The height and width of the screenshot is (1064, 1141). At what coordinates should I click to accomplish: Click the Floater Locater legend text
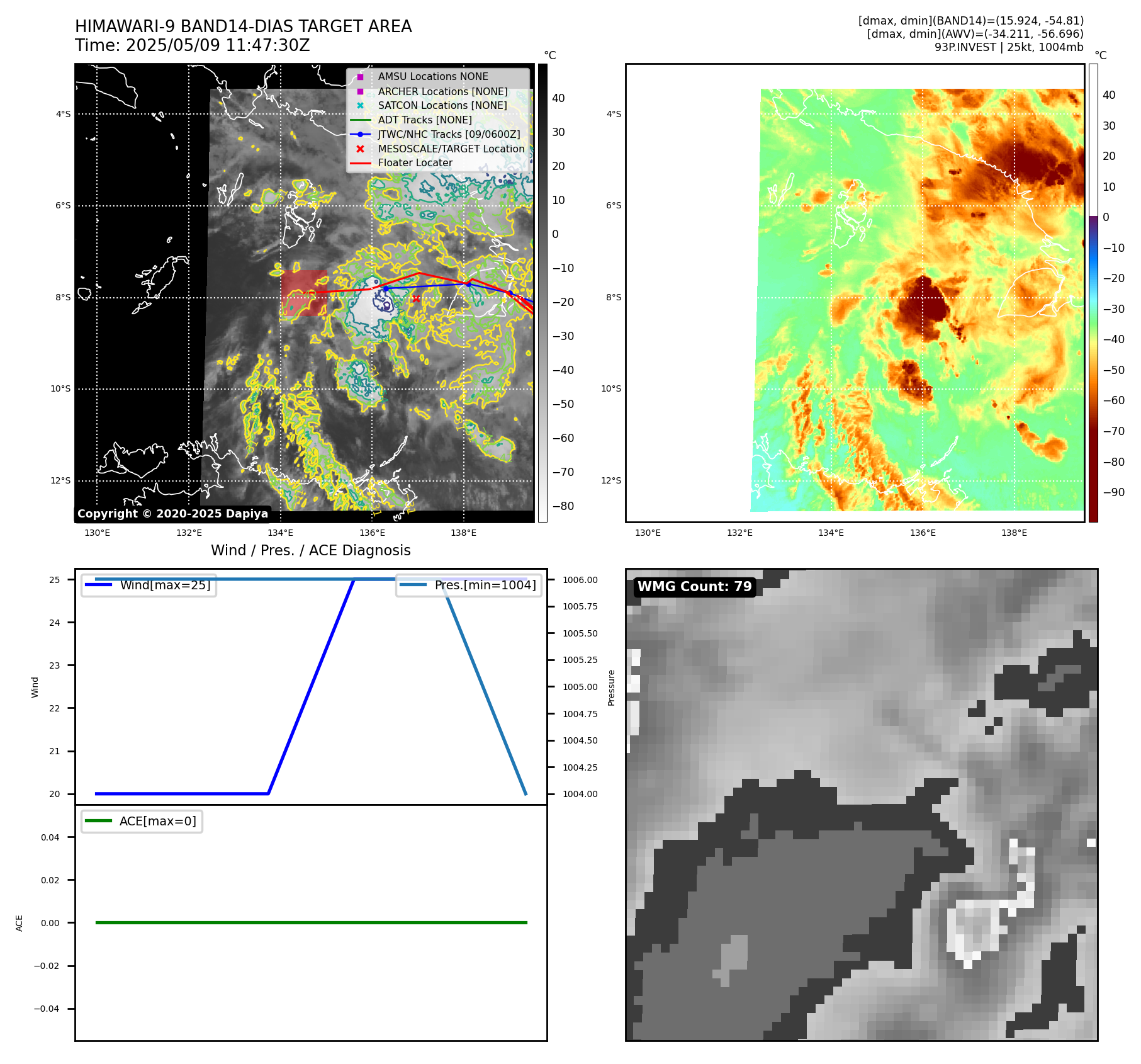pyautogui.click(x=415, y=163)
